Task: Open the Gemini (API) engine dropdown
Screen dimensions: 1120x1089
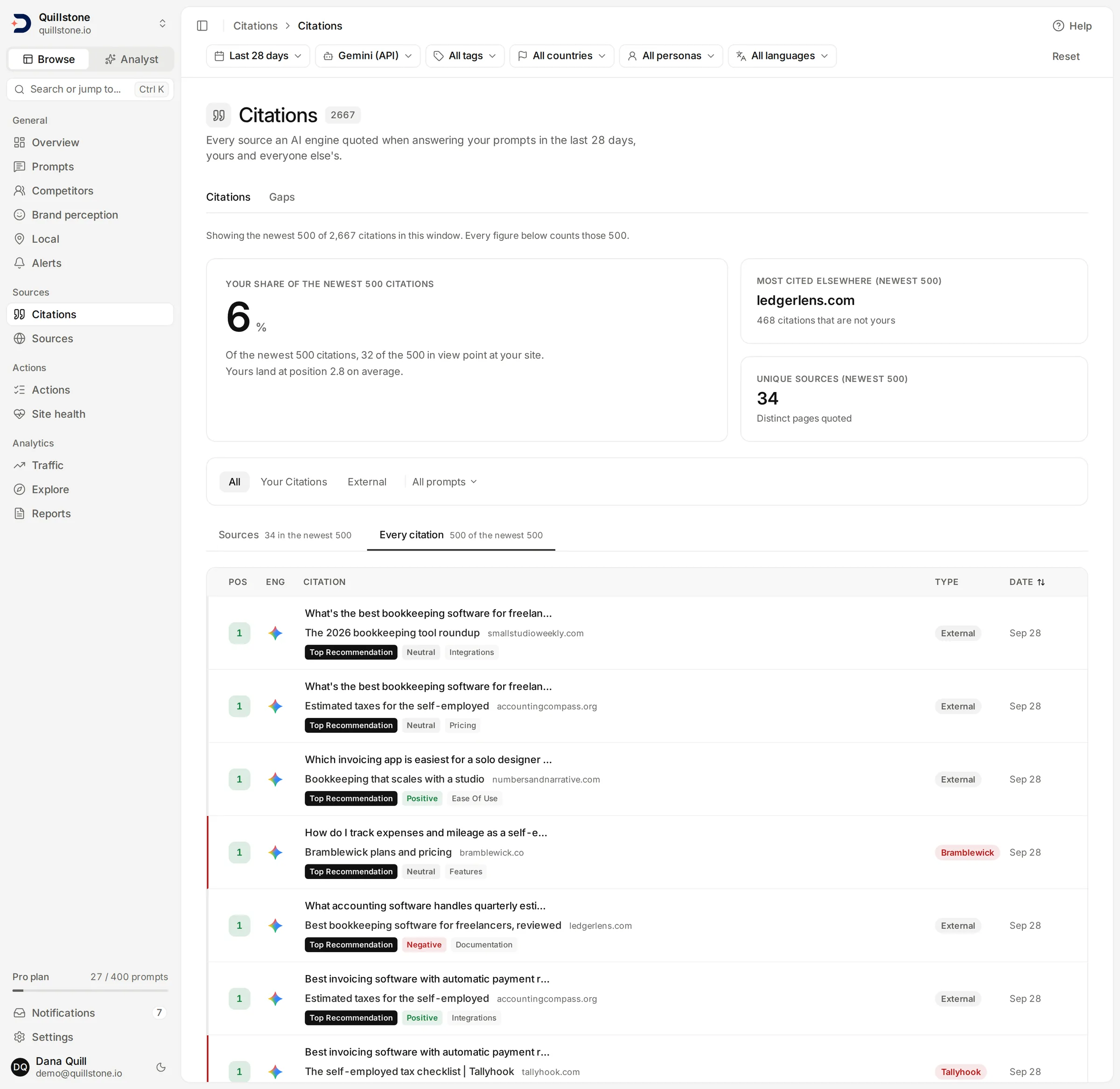Action: (368, 56)
